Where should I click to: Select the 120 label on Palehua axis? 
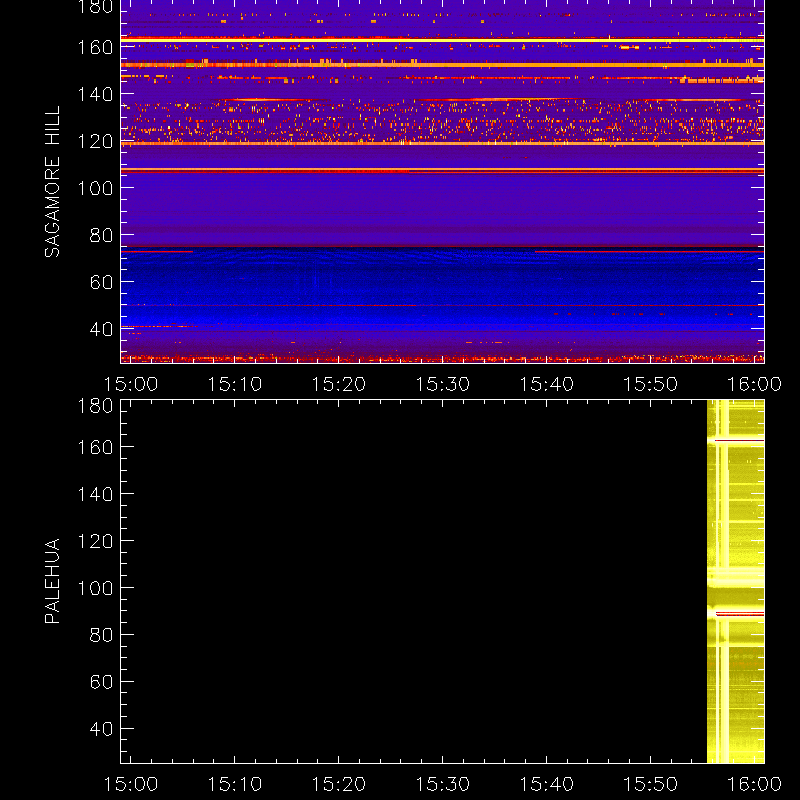click(x=95, y=541)
